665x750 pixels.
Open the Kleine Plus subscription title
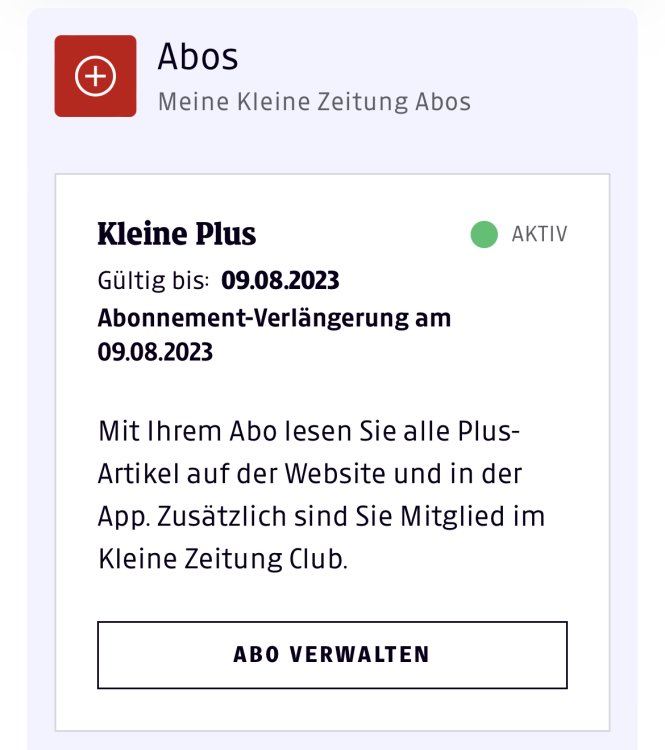[x=176, y=234]
